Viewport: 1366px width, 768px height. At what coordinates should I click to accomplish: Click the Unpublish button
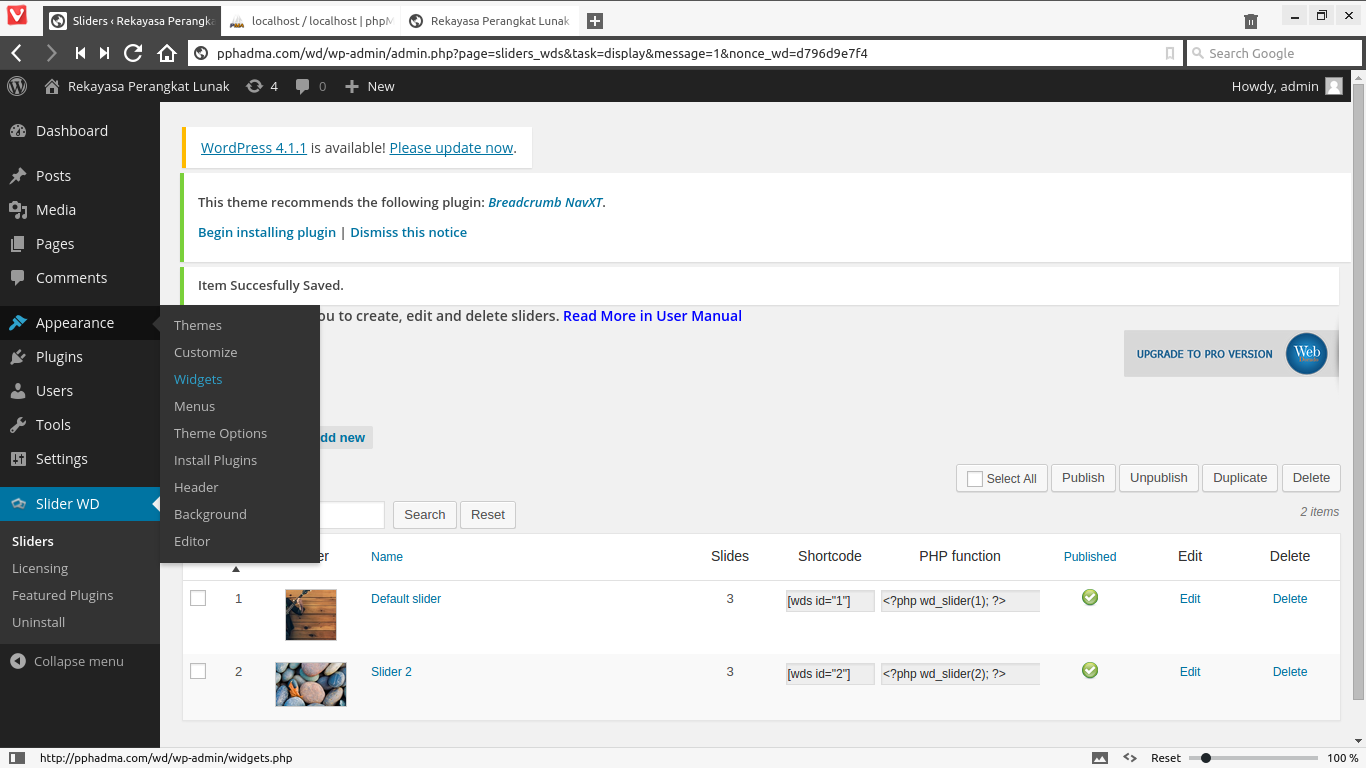pyautogui.click(x=1158, y=478)
